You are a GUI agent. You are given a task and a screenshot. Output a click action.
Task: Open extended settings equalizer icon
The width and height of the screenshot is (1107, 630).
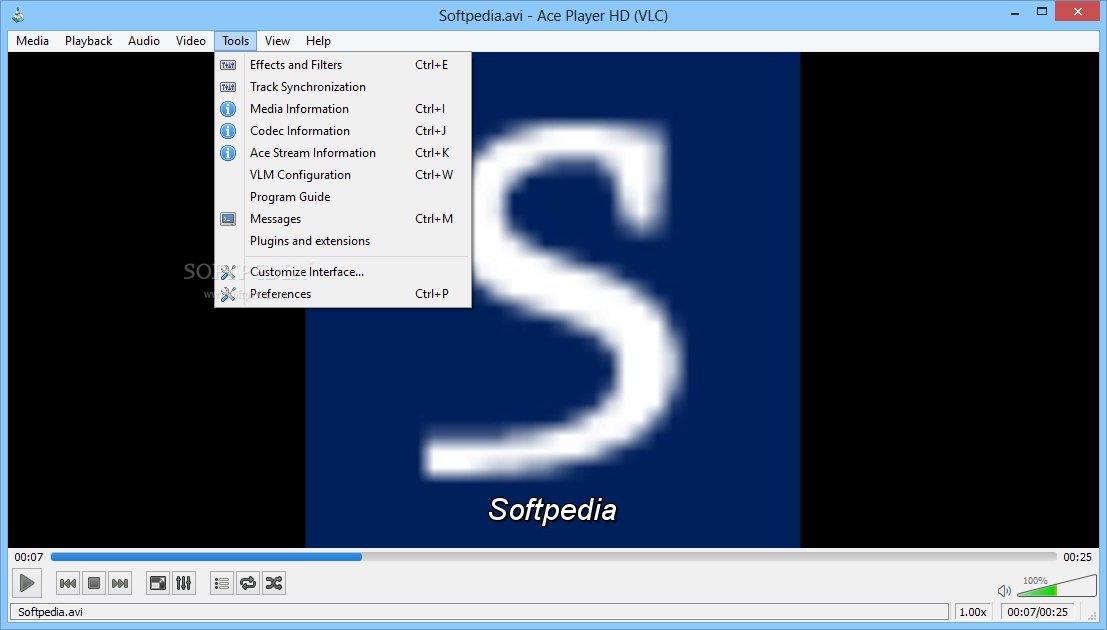coord(184,583)
